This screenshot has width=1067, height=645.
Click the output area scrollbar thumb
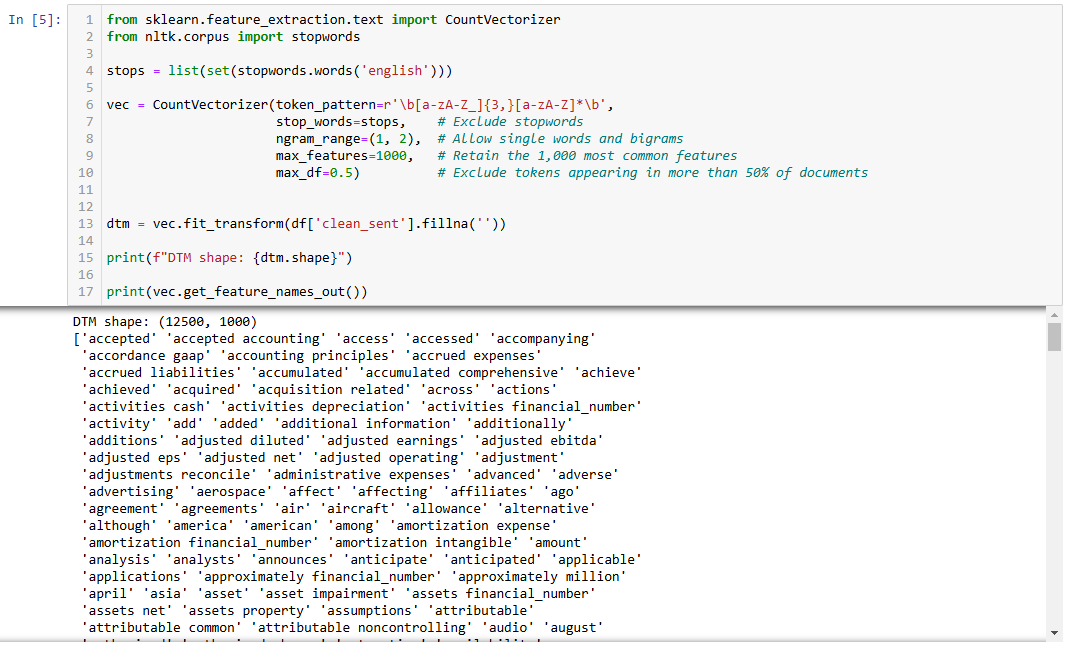pos(1054,337)
